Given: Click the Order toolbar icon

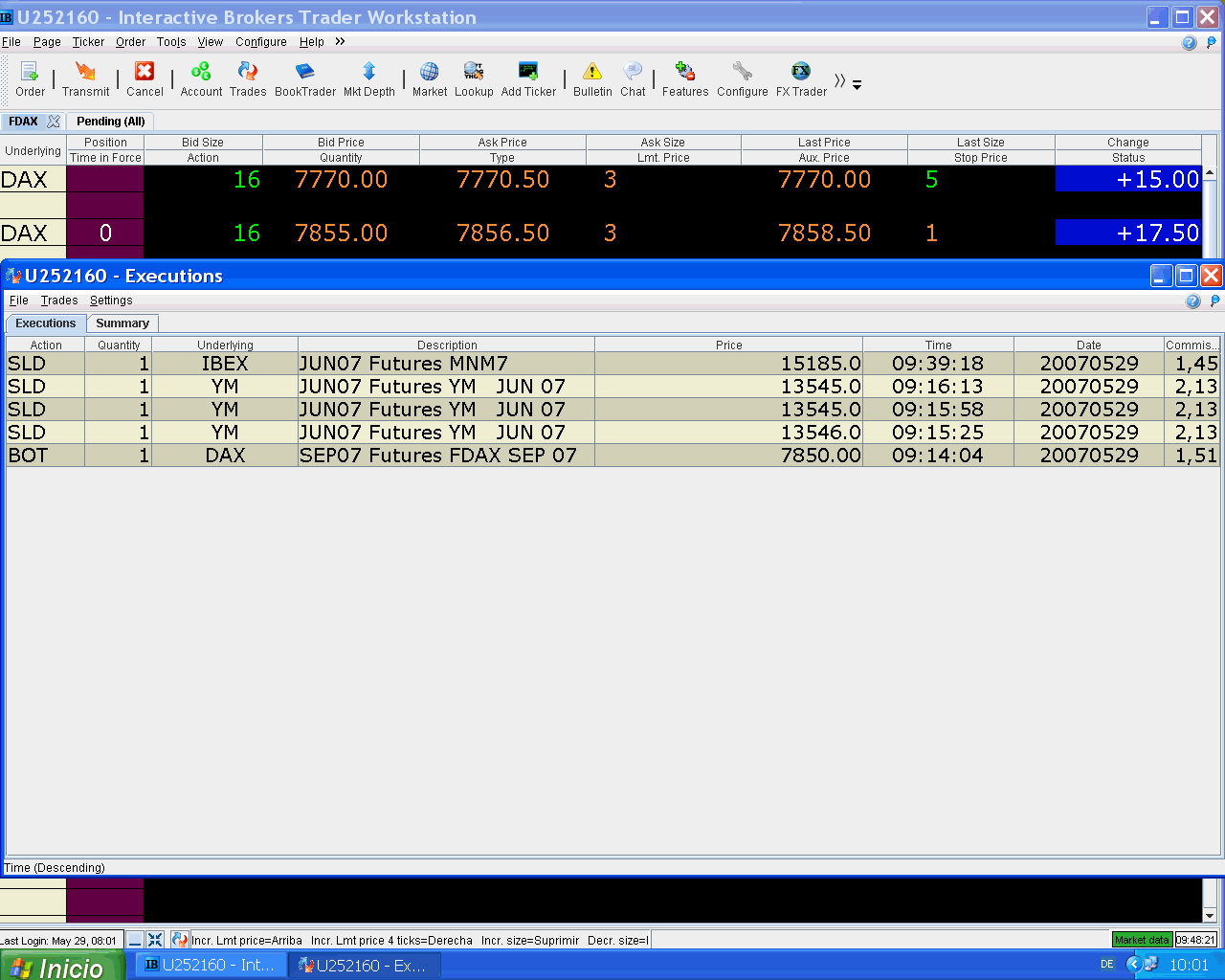Looking at the screenshot, I should (30, 79).
